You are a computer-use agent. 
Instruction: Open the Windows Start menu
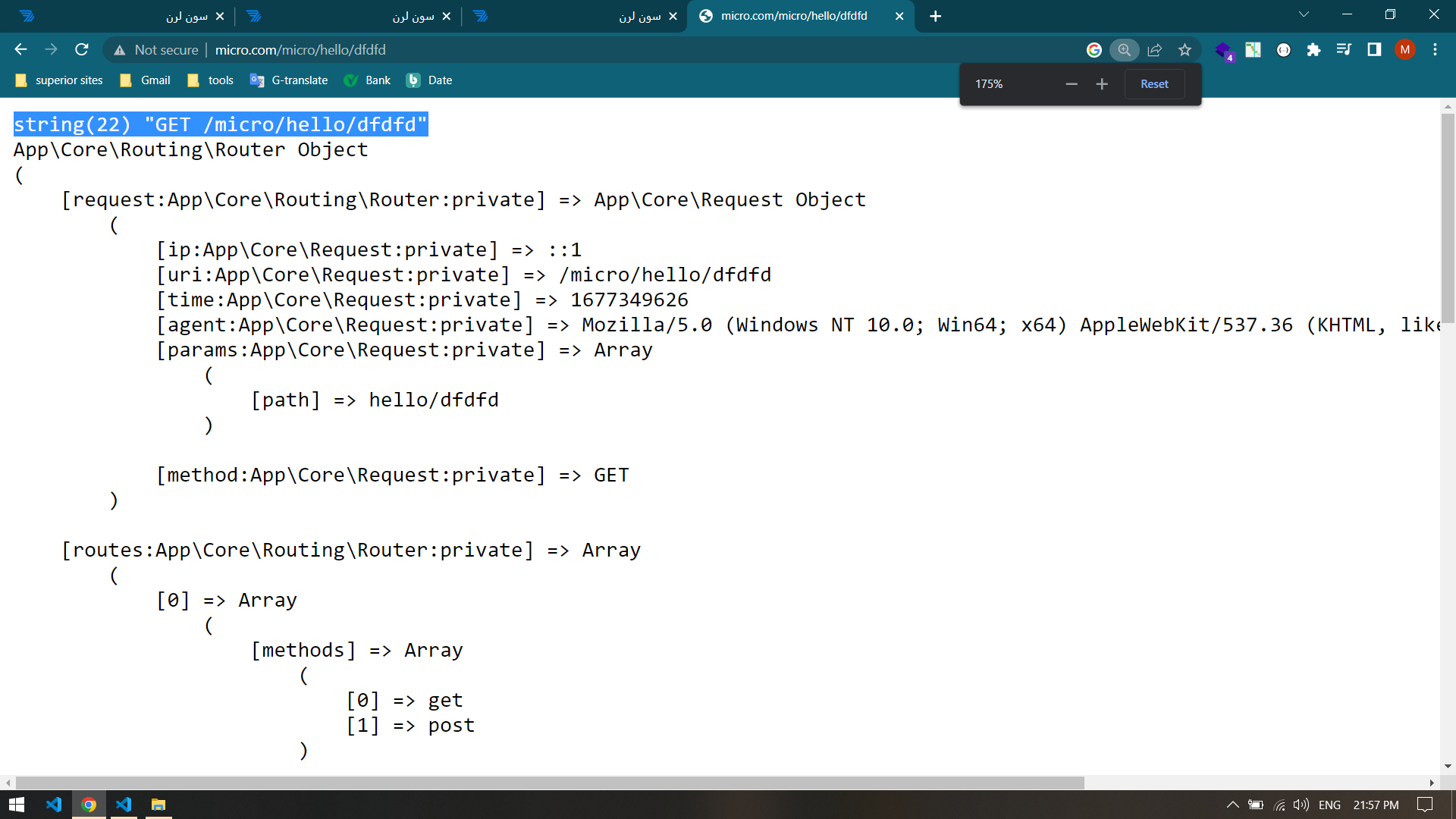17,805
